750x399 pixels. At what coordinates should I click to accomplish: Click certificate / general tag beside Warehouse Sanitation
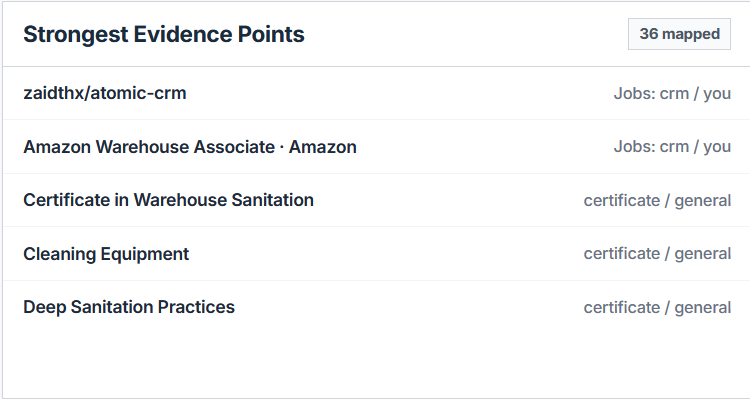point(657,200)
